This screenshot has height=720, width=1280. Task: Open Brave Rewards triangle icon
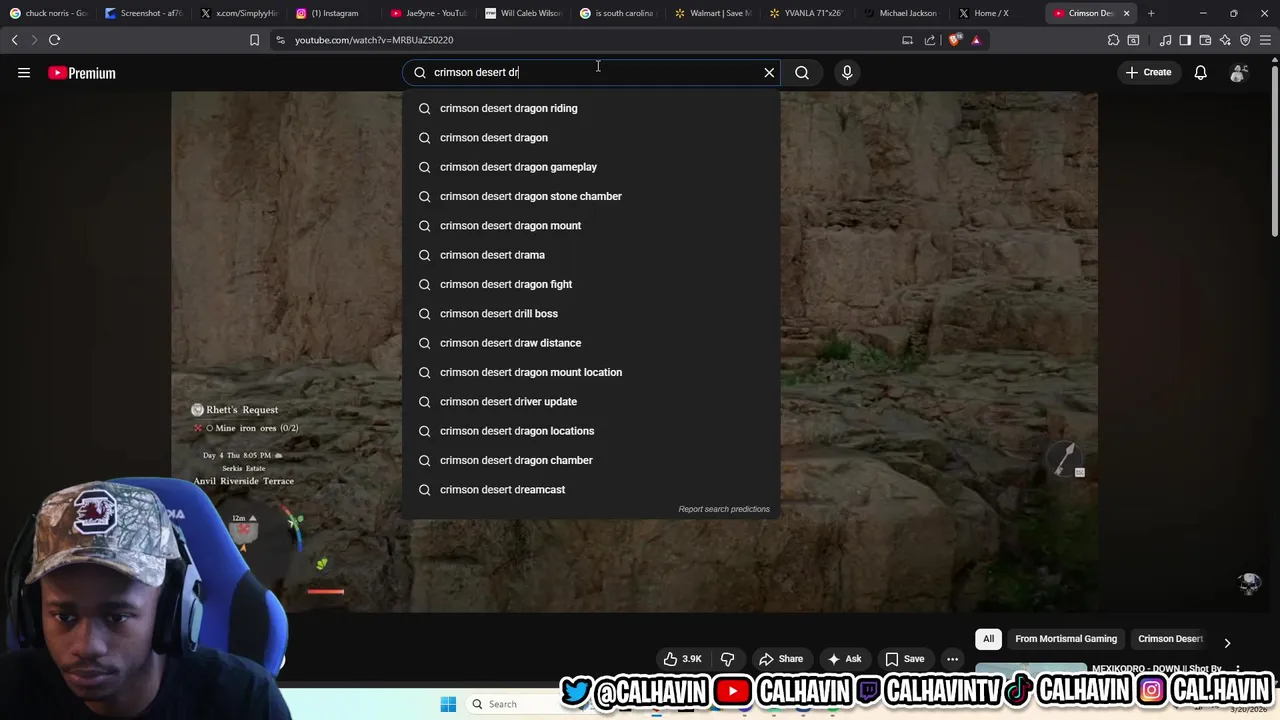coord(976,40)
